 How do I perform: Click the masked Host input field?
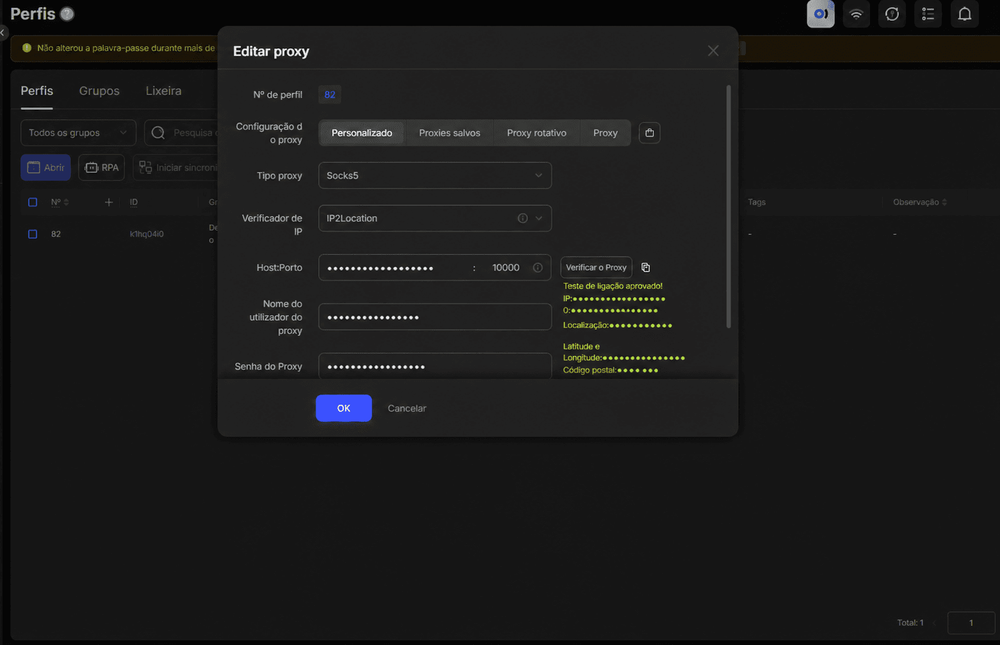pos(393,267)
